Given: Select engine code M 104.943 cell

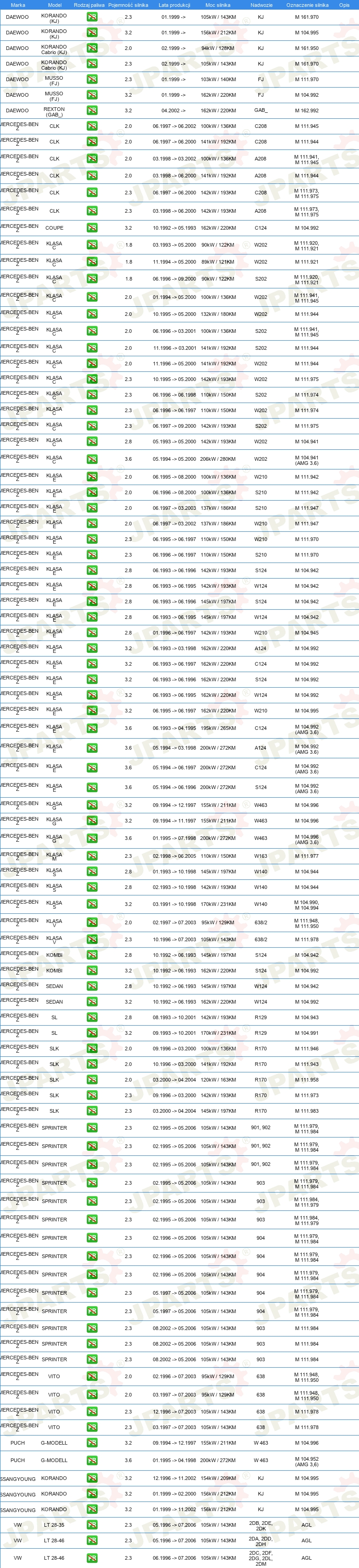Looking at the screenshot, I should 307,1018.
